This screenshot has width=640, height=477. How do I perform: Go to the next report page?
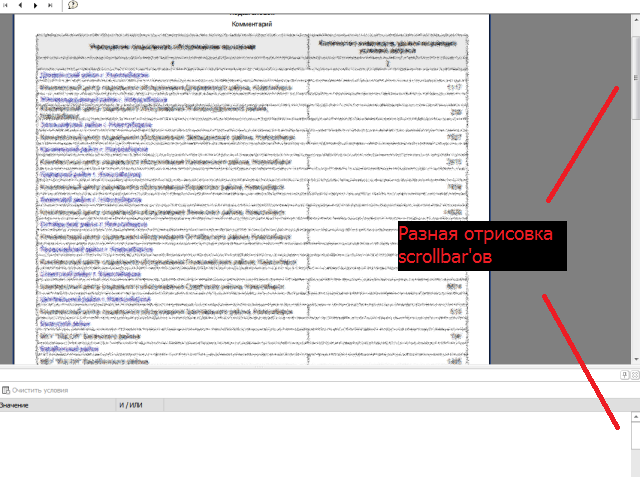coord(36,5)
